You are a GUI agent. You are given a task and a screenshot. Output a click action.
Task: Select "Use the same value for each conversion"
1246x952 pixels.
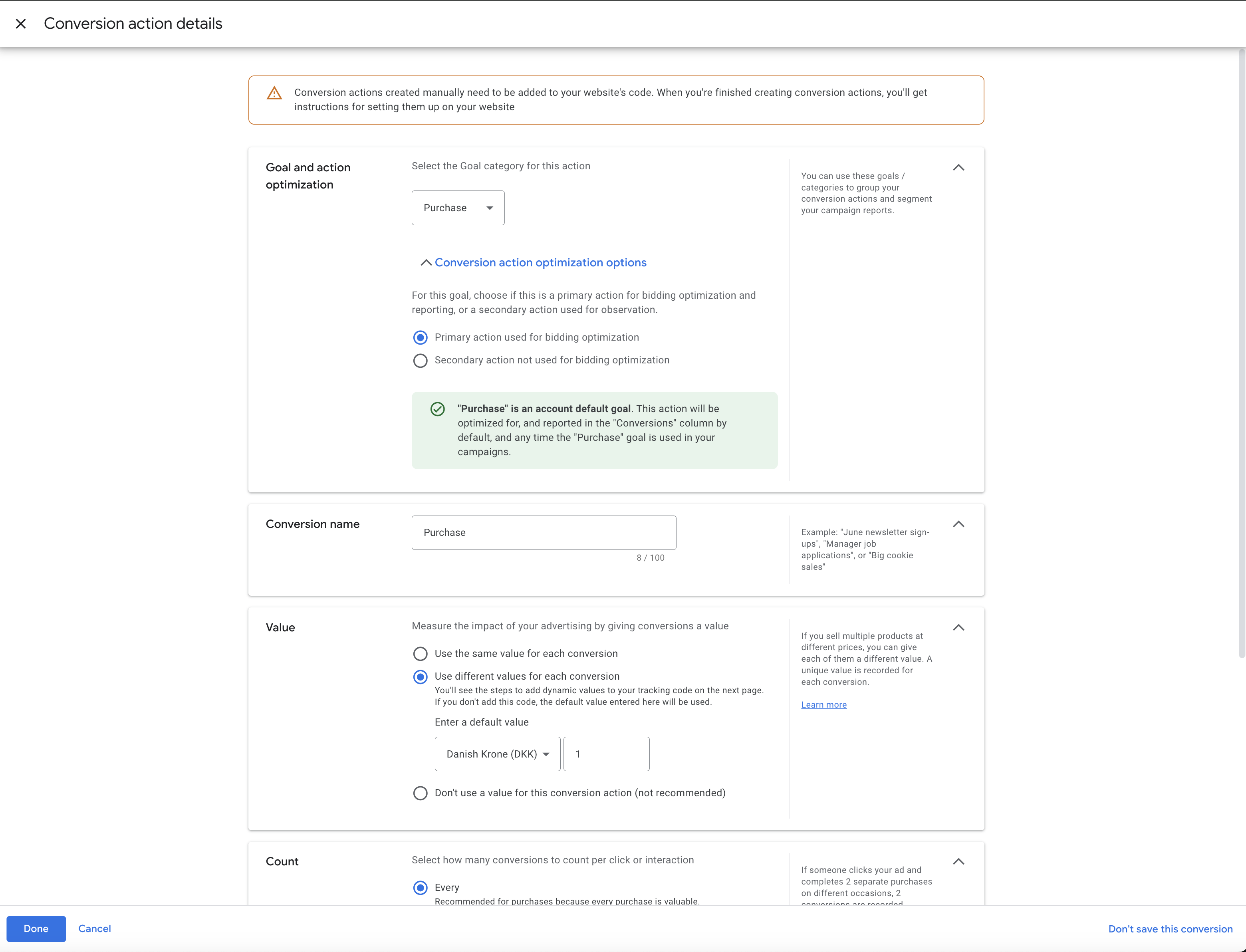420,653
